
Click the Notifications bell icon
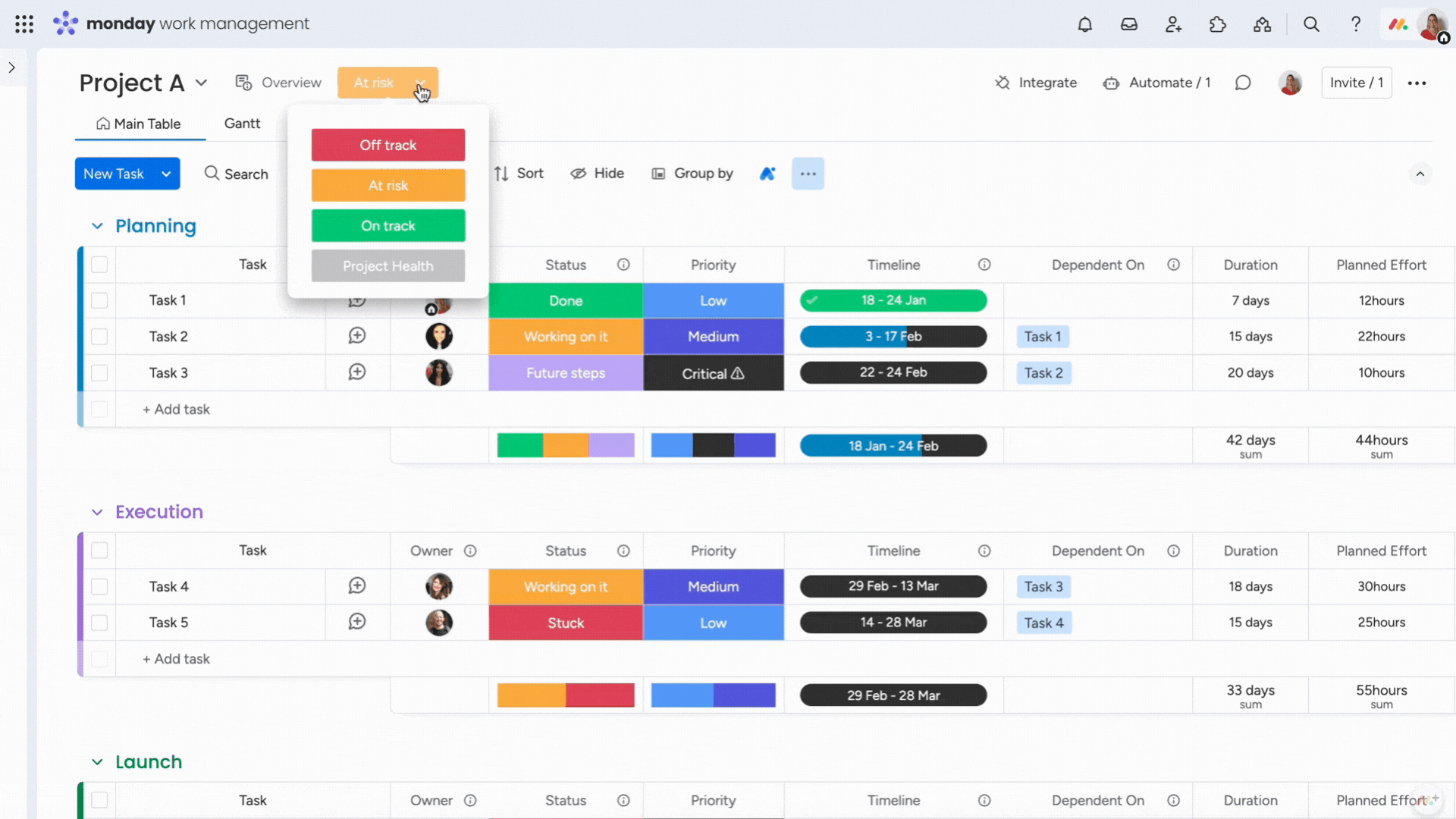pyautogui.click(x=1085, y=23)
